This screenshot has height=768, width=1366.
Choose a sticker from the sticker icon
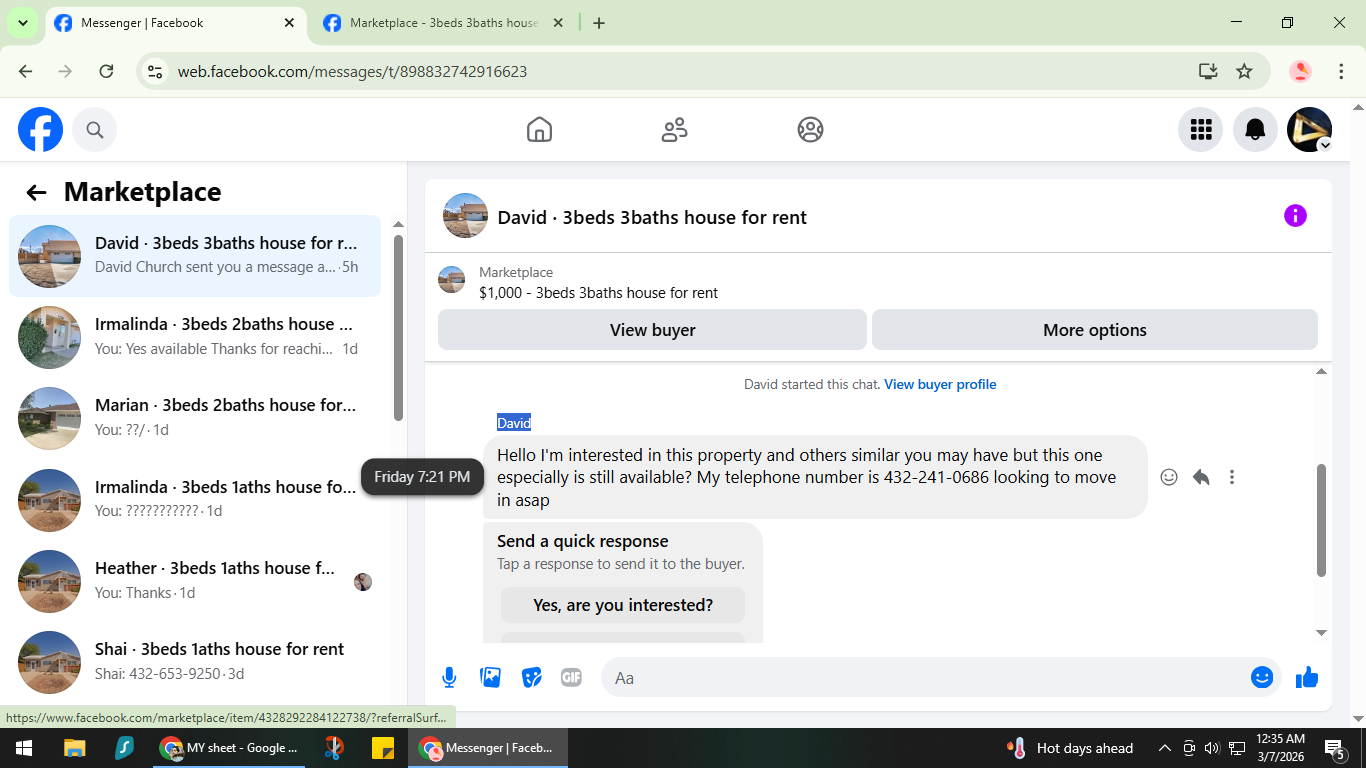pyautogui.click(x=532, y=678)
